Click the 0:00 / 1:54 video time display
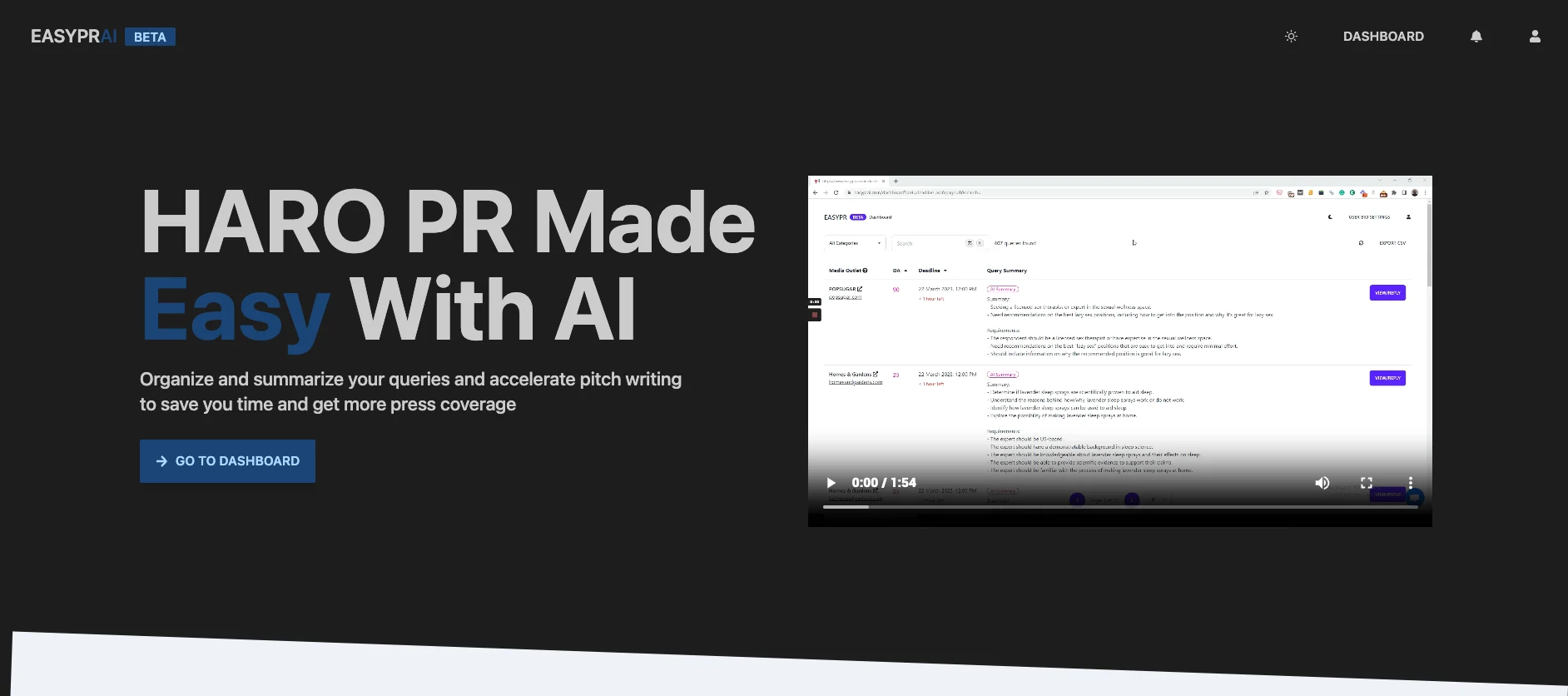 (883, 483)
